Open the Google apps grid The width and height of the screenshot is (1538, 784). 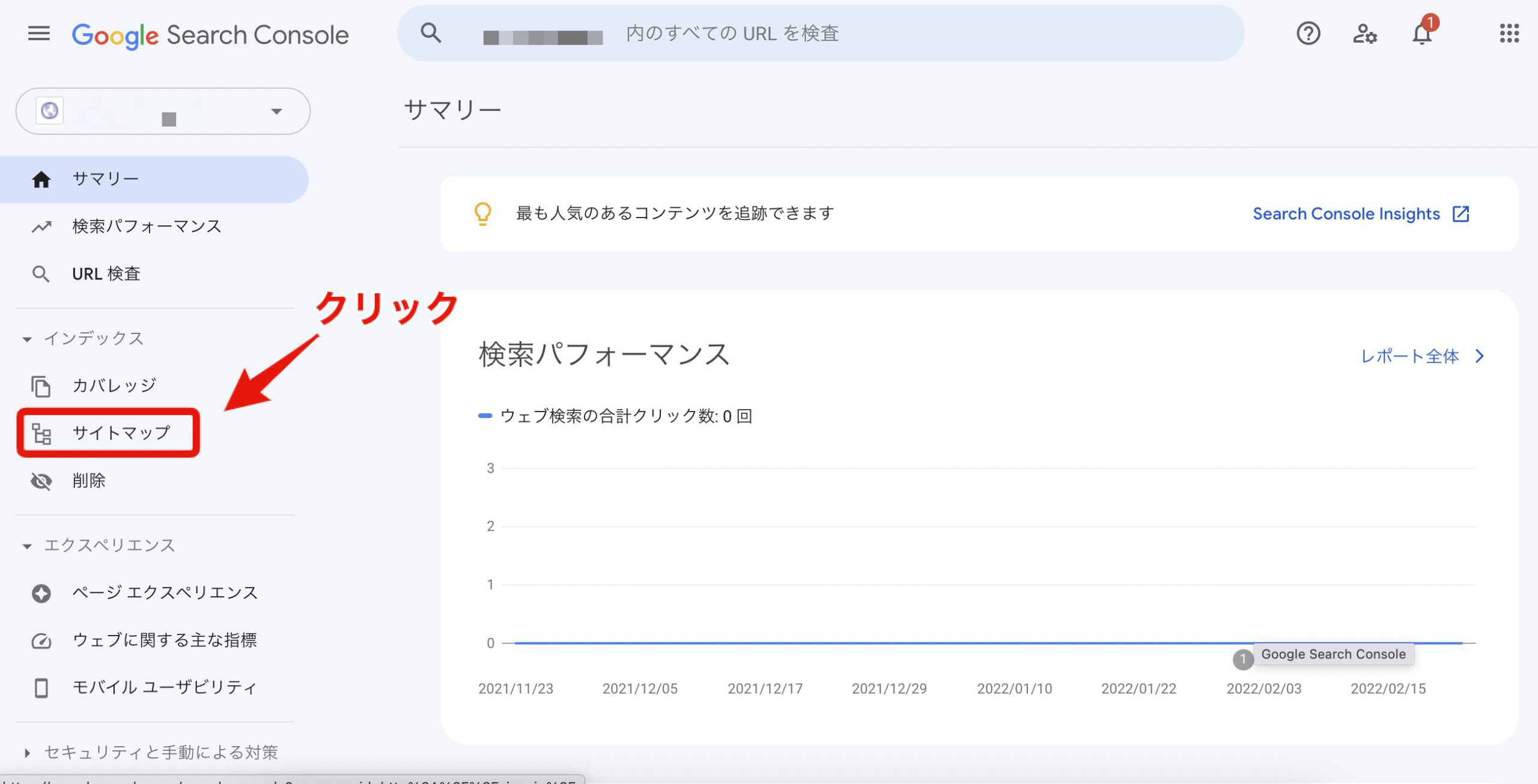[x=1509, y=34]
